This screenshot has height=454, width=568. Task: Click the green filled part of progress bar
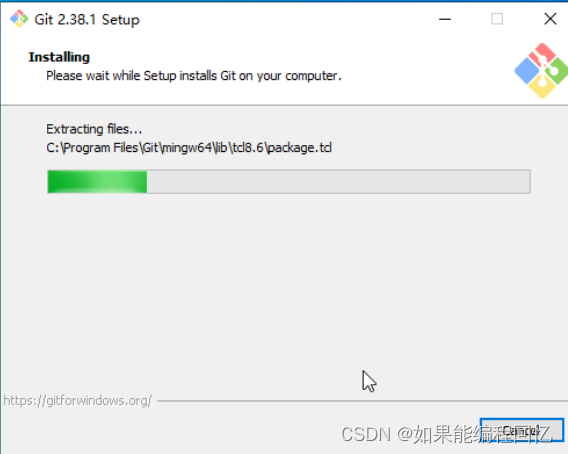click(97, 182)
